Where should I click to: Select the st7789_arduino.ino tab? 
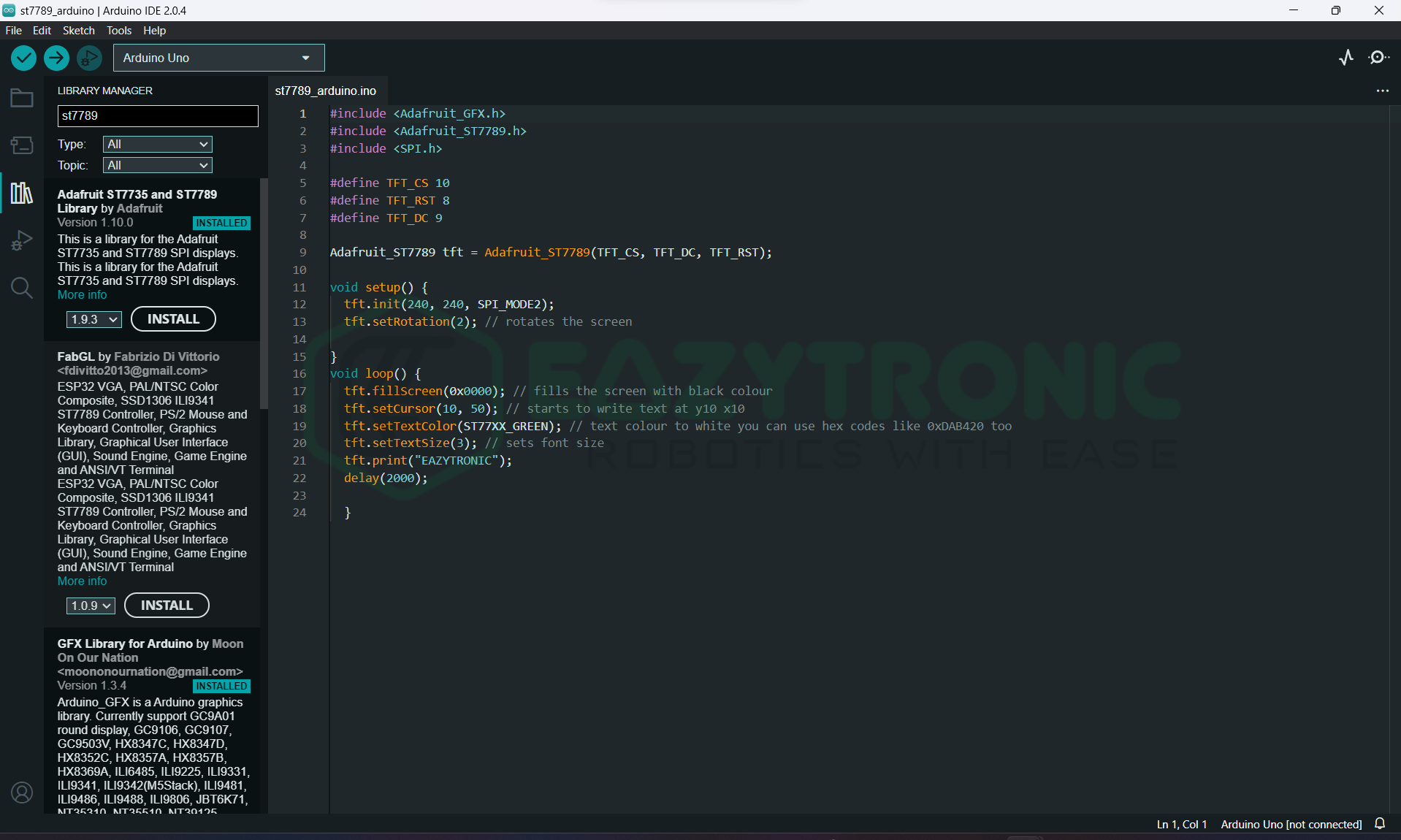[325, 91]
